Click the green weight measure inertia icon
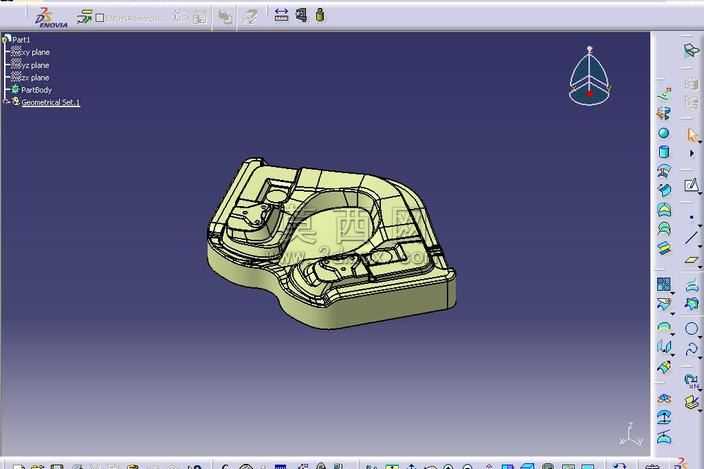Viewport: 704px width, 469px height. pyautogui.click(x=320, y=15)
